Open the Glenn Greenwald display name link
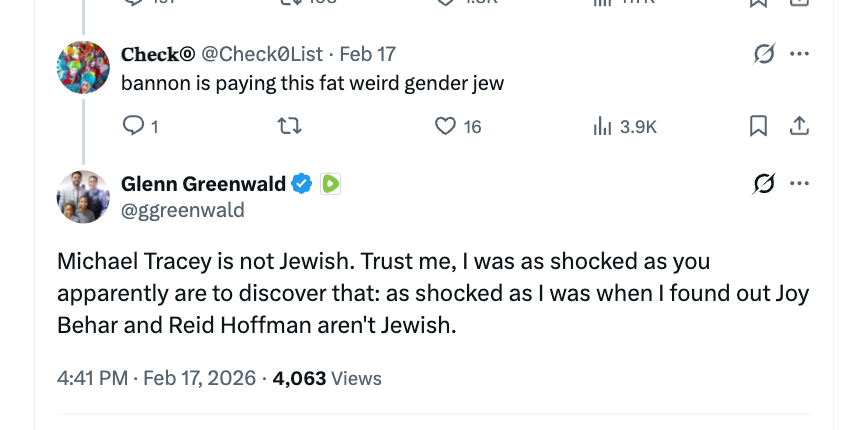The image size is (864, 430). (203, 183)
